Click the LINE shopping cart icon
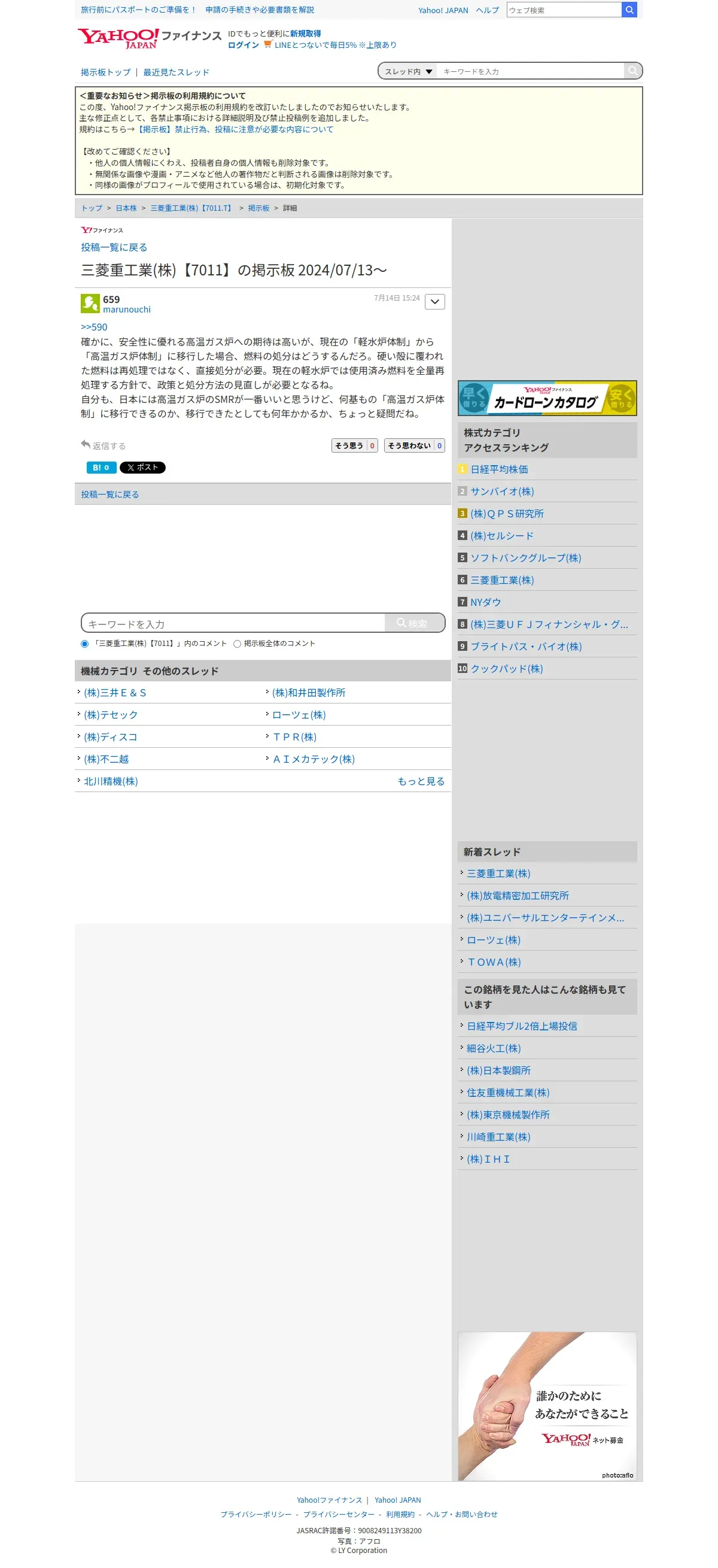The width and height of the screenshot is (718, 1568). click(x=267, y=44)
